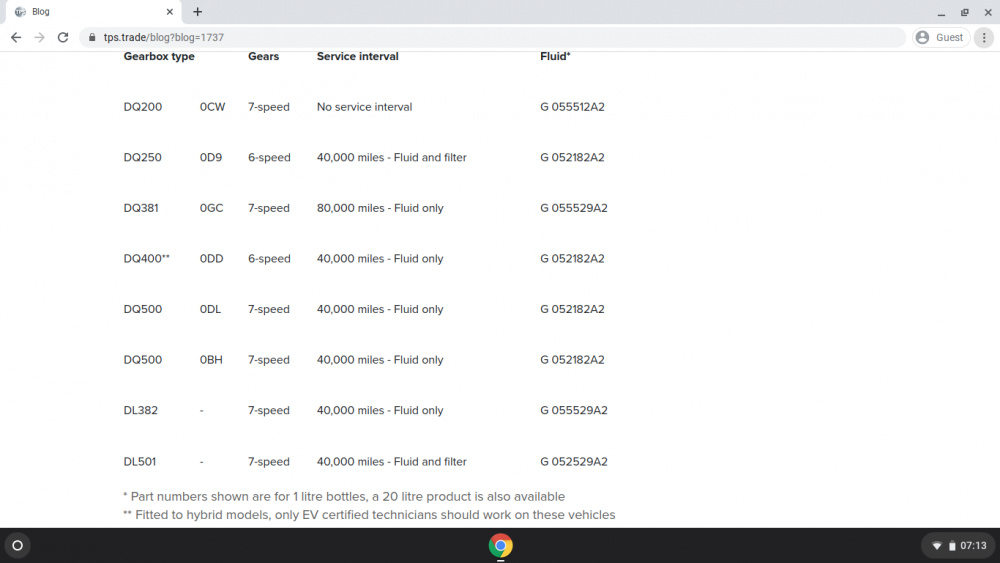
Task: Click the battery status icon
Action: click(952, 546)
